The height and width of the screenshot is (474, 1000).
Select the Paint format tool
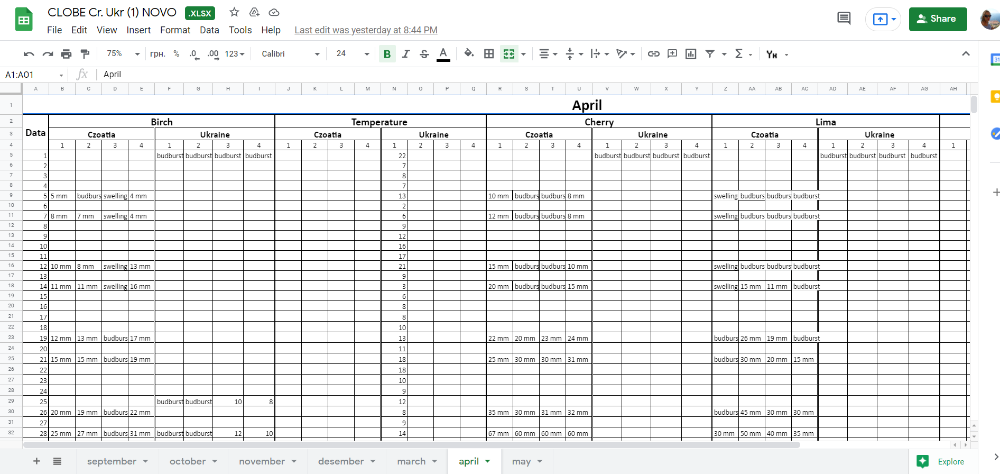[84, 54]
